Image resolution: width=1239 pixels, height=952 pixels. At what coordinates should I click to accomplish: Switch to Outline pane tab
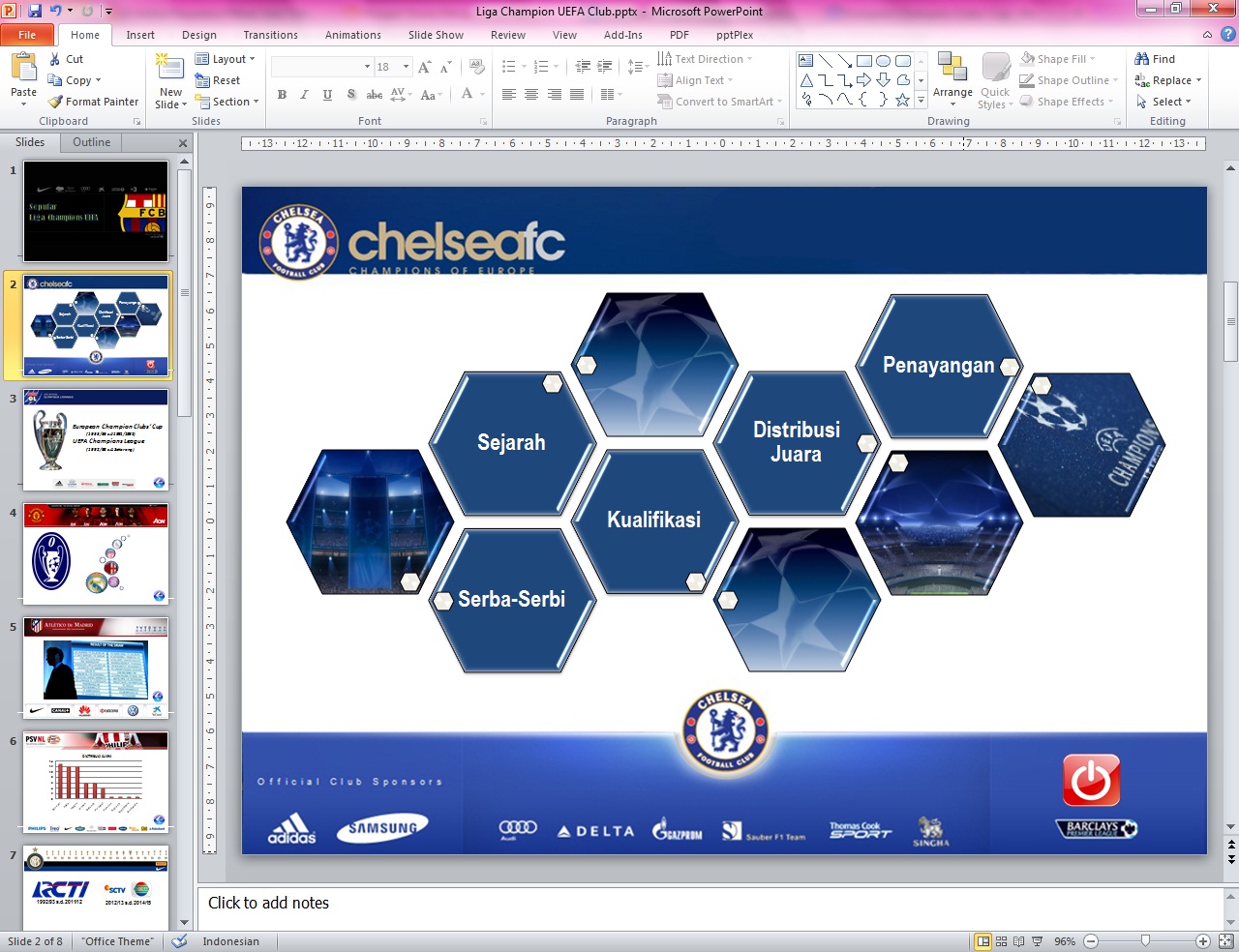pos(92,142)
